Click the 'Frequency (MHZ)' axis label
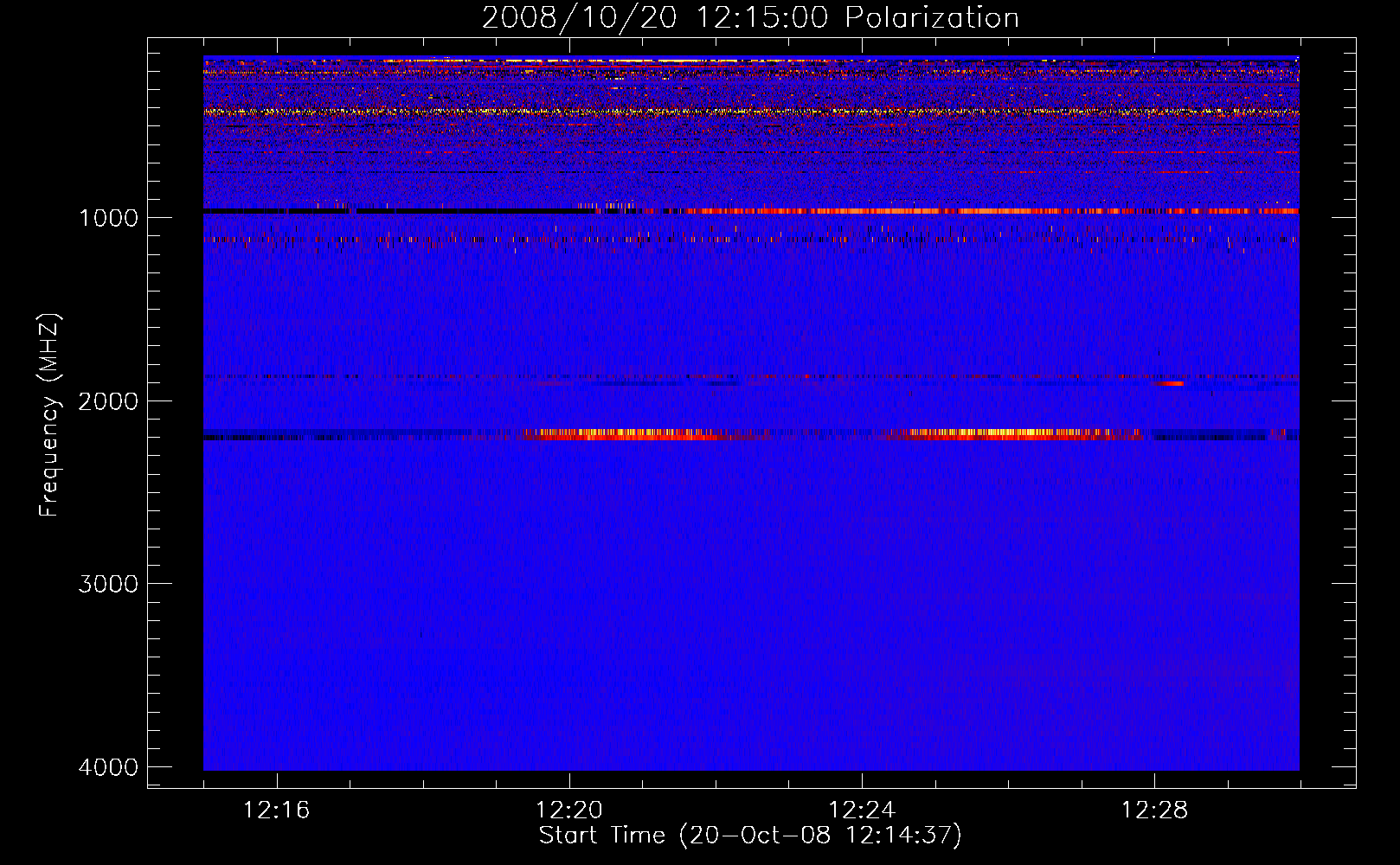This screenshot has width=1400, height=865. 49,415
